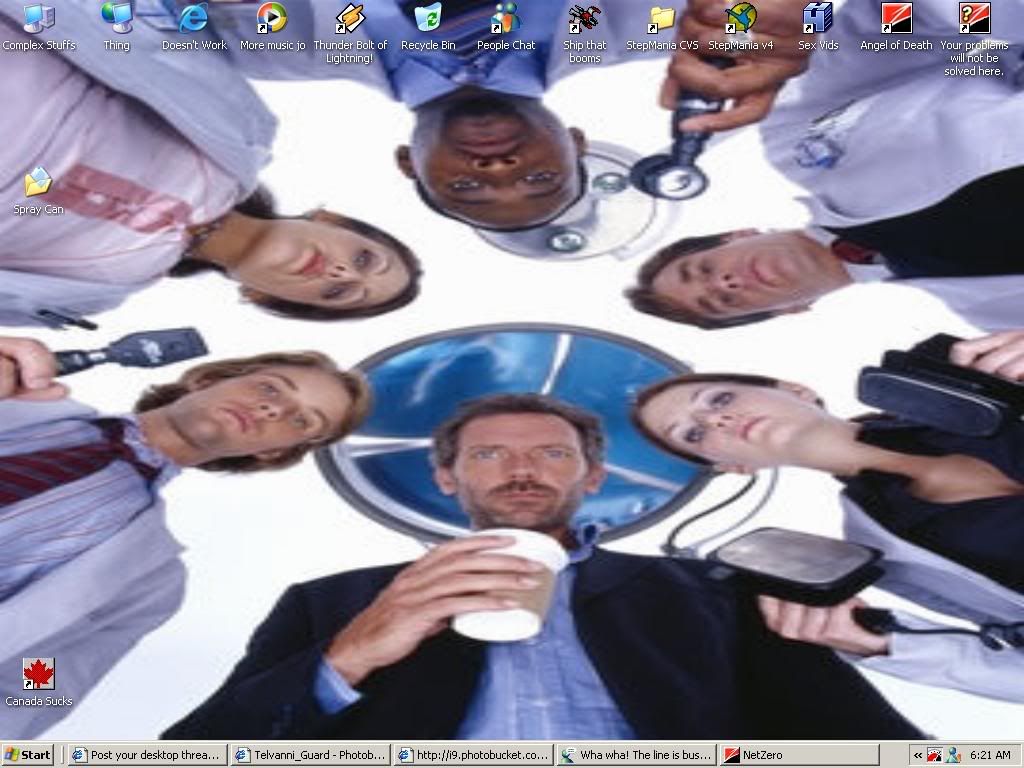Screen dimensions: 1024x768
Task: Open the Start menu
Action: click(x=28, y=755)
